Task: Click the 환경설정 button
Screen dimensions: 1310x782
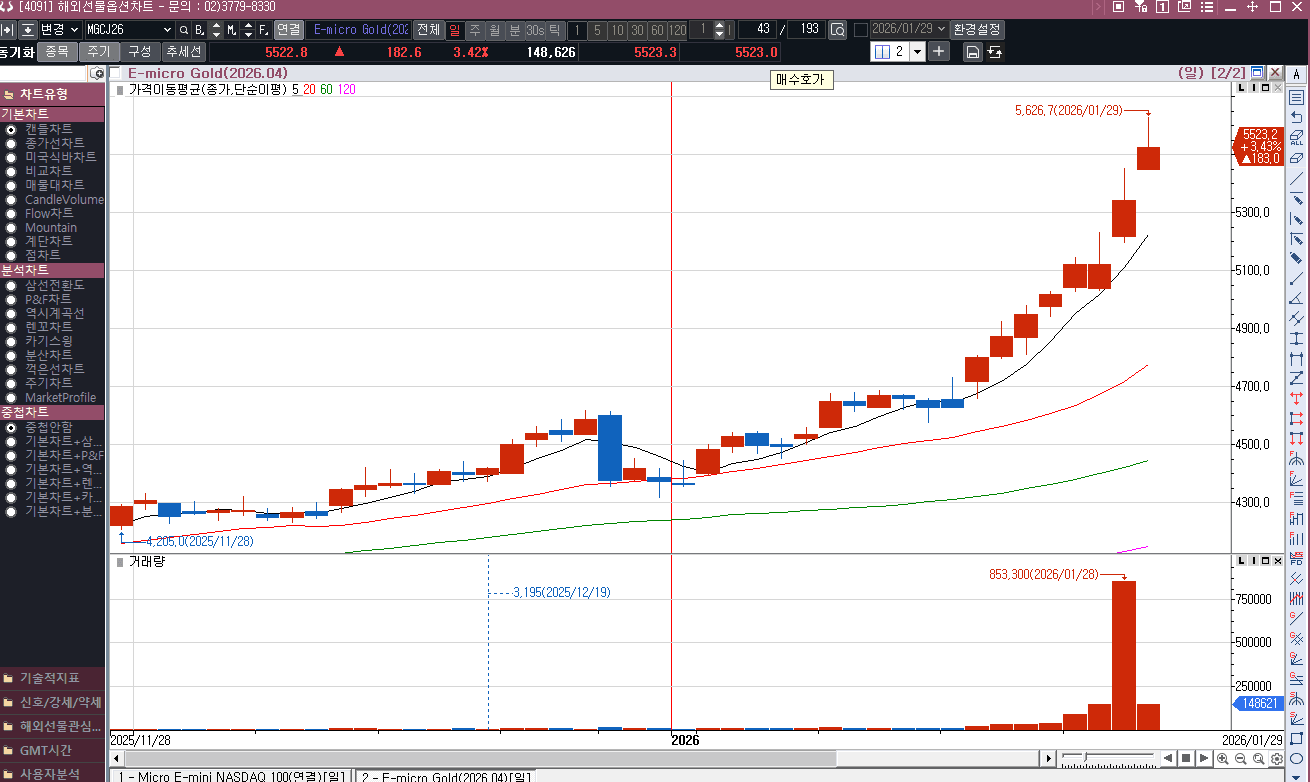Action: (x=977, y=30)
